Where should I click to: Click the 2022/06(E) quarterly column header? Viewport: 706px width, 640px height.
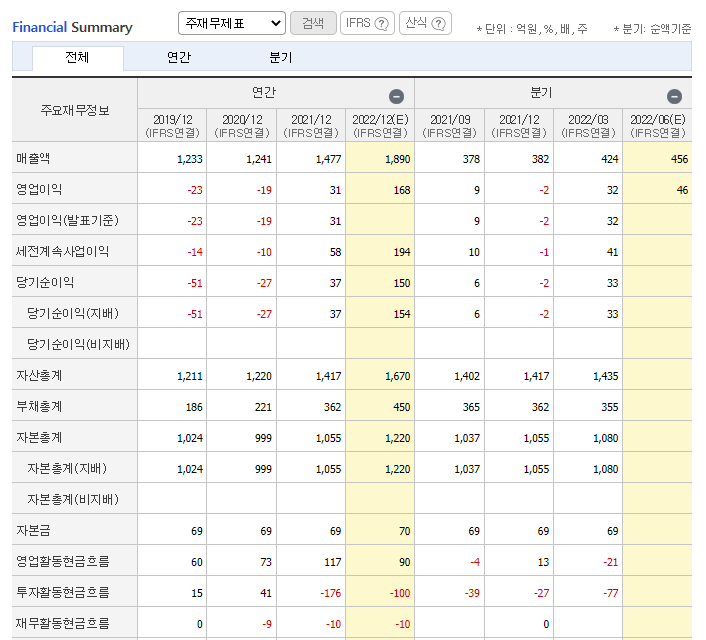click(x=657, y=125)
